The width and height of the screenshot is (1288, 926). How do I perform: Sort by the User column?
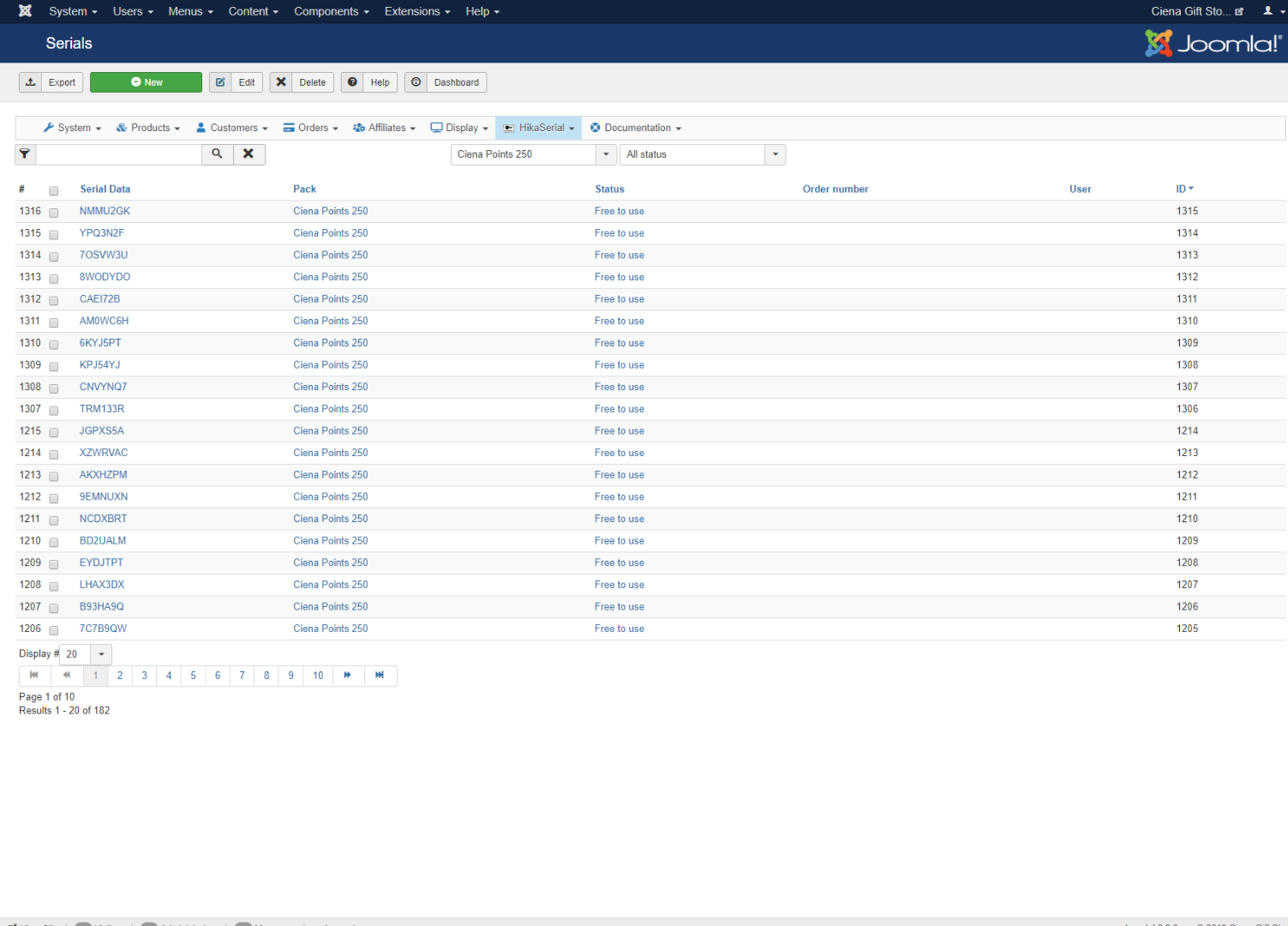tap(1081, 189)
